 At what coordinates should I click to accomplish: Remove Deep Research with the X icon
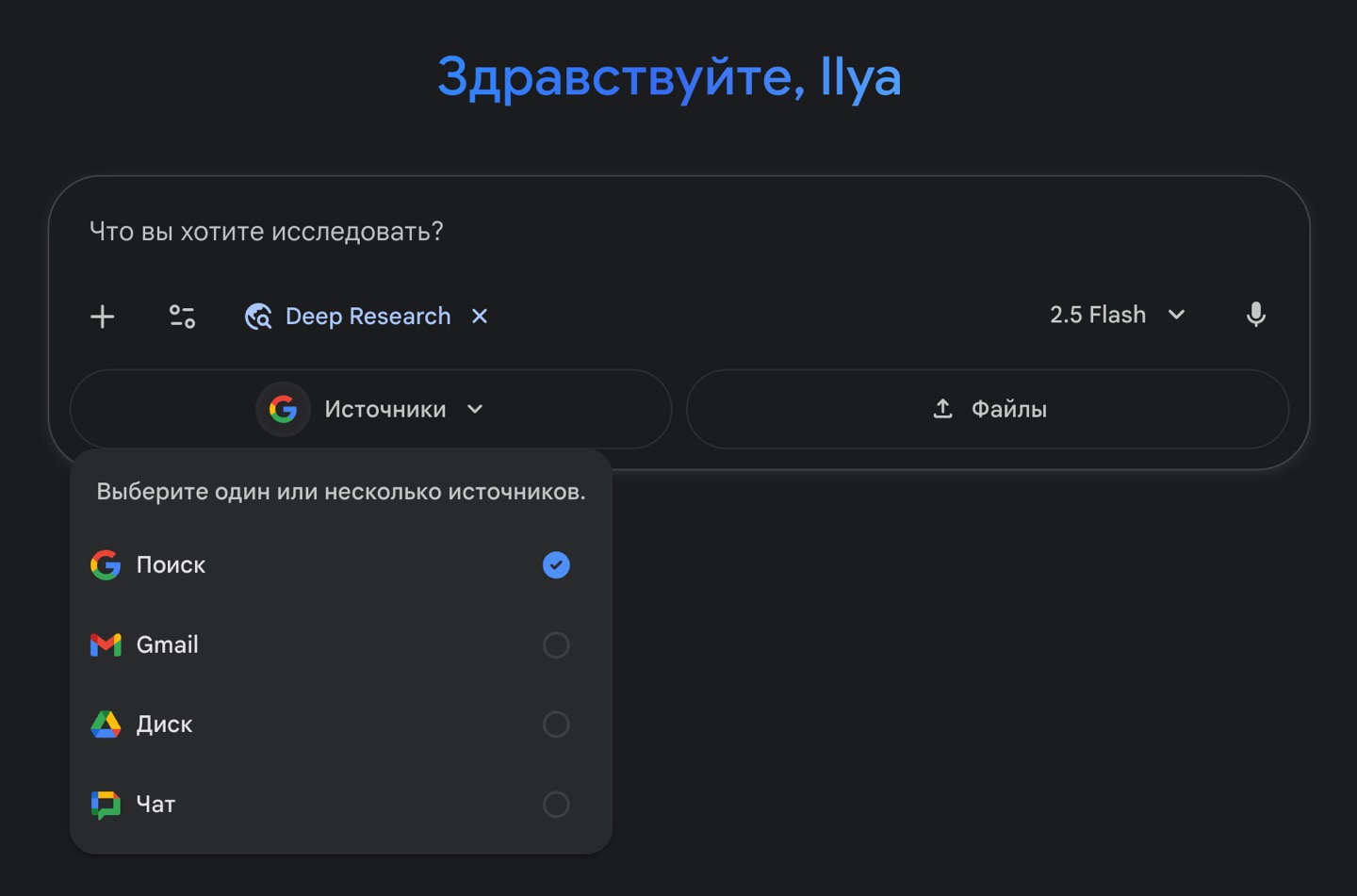pos(480,317)
